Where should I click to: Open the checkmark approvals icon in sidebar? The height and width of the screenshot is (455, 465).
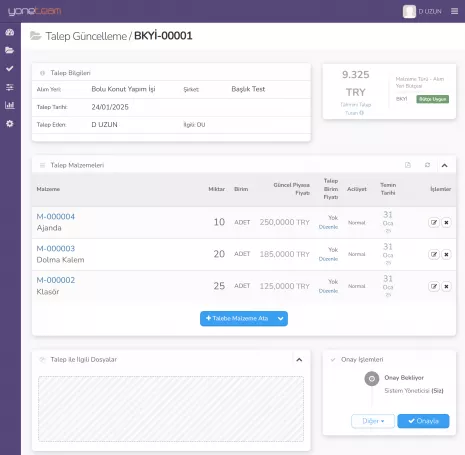coord(10,68)
